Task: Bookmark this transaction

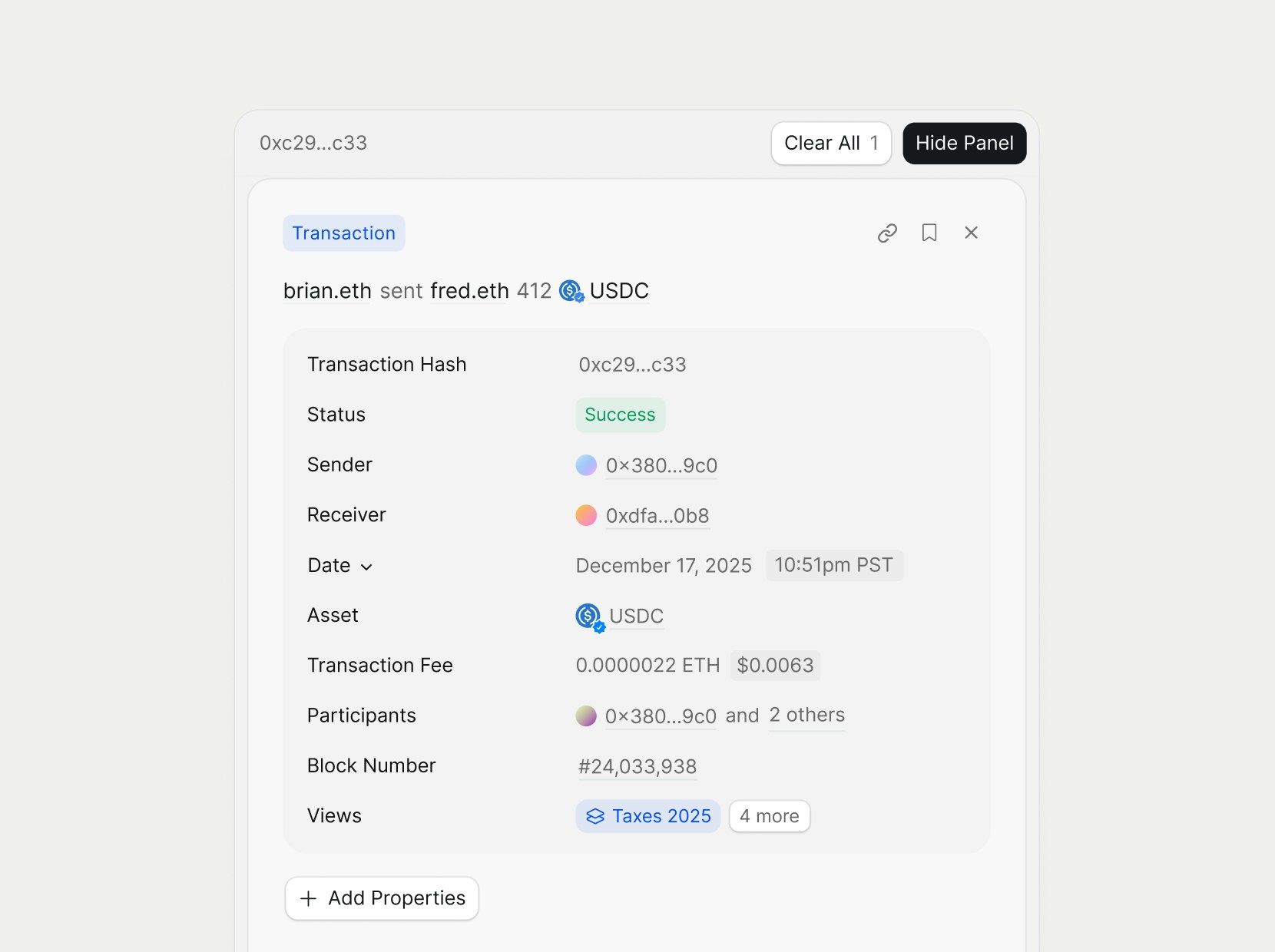Action: point(929,233)
